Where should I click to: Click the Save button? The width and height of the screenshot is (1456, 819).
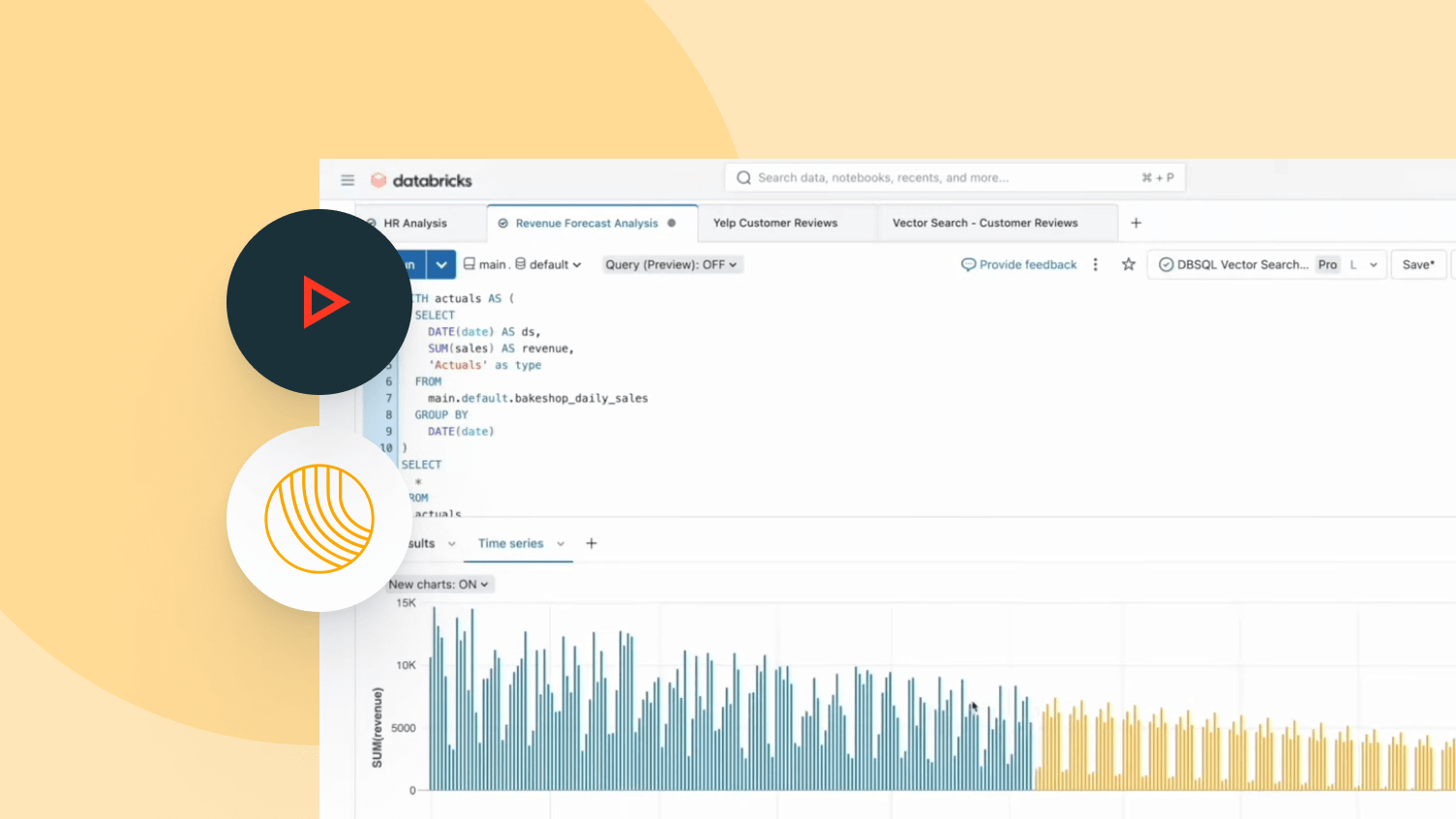(1418, 264)
